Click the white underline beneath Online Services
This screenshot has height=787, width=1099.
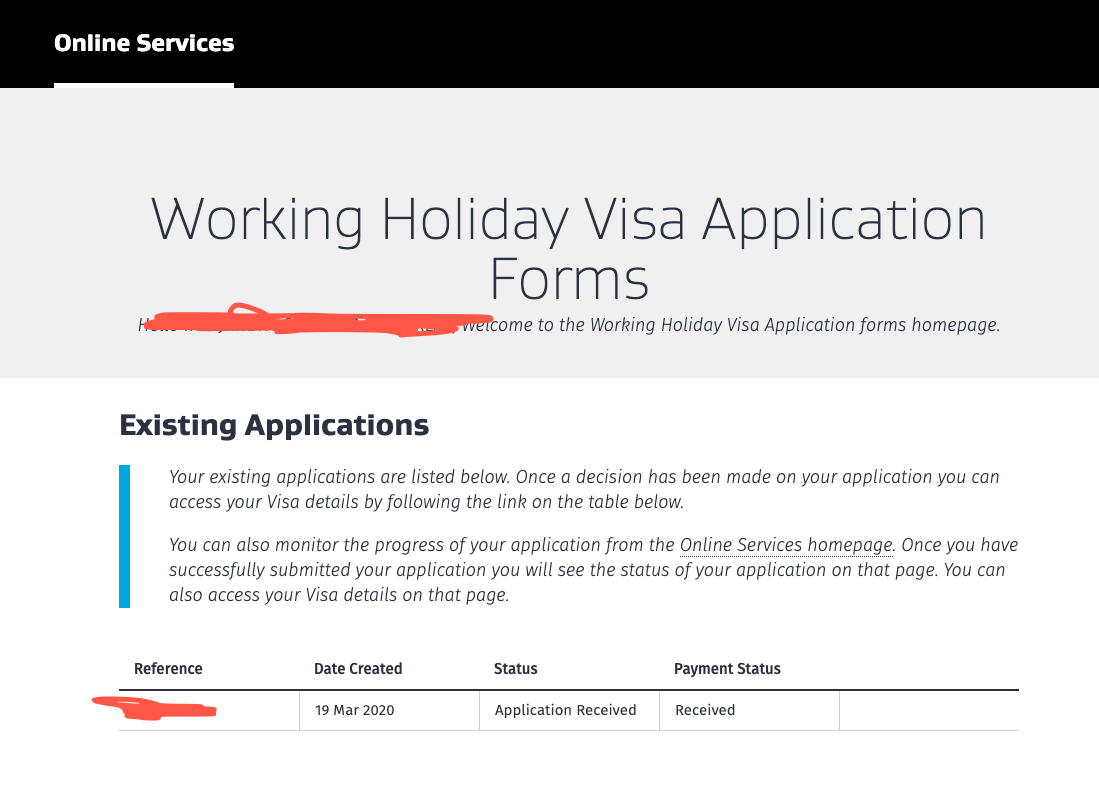pyautogui.click(x=144, y=85)
